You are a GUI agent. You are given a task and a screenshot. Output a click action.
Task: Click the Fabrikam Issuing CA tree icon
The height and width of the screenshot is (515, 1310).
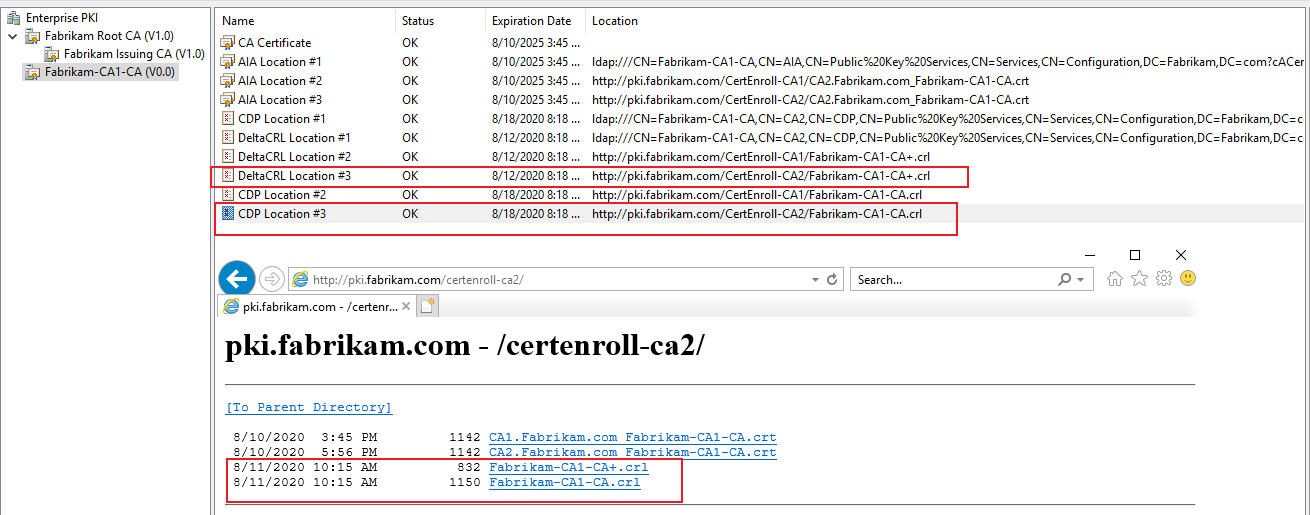tap(52, 54)
